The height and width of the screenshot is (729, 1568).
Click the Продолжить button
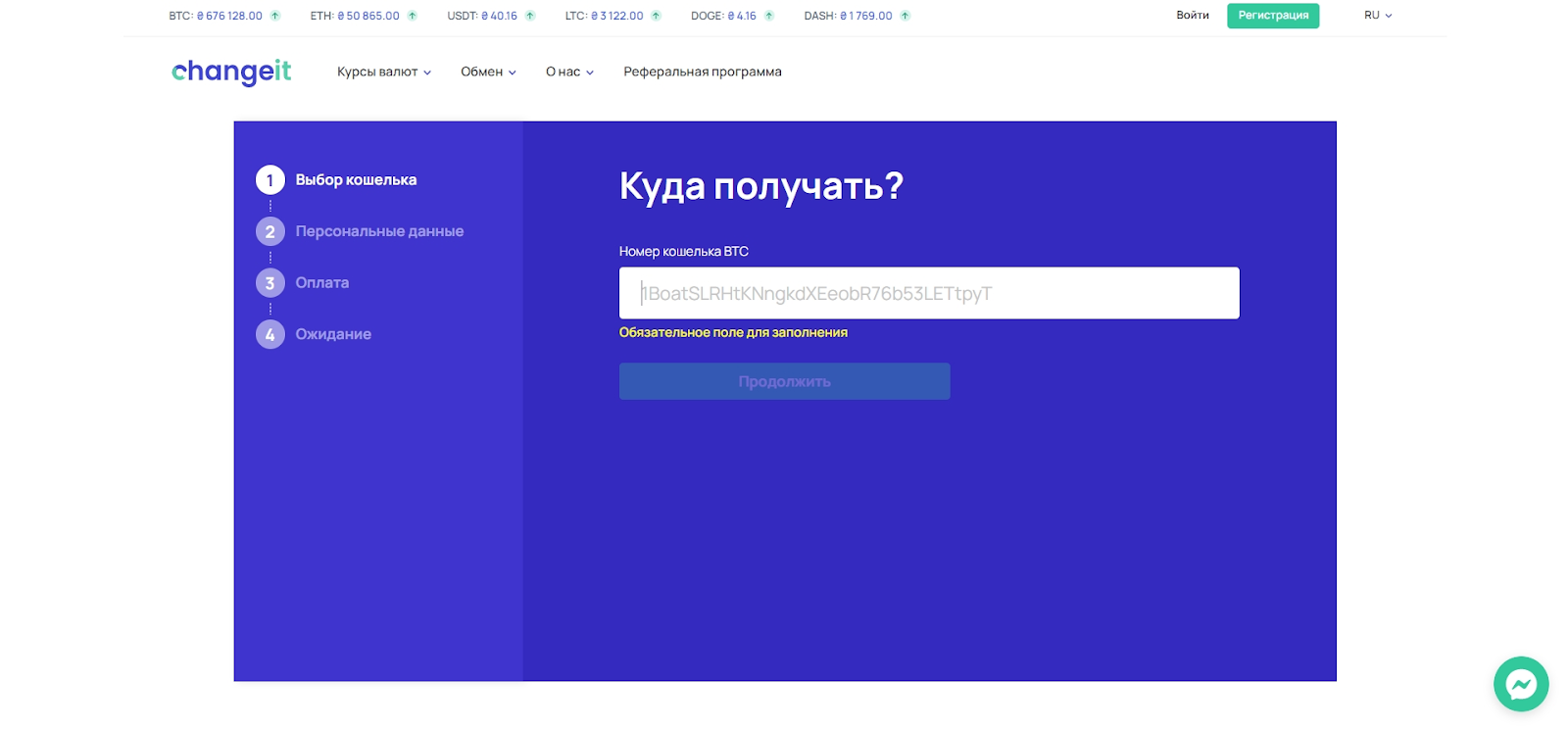(x=784, y=381)
